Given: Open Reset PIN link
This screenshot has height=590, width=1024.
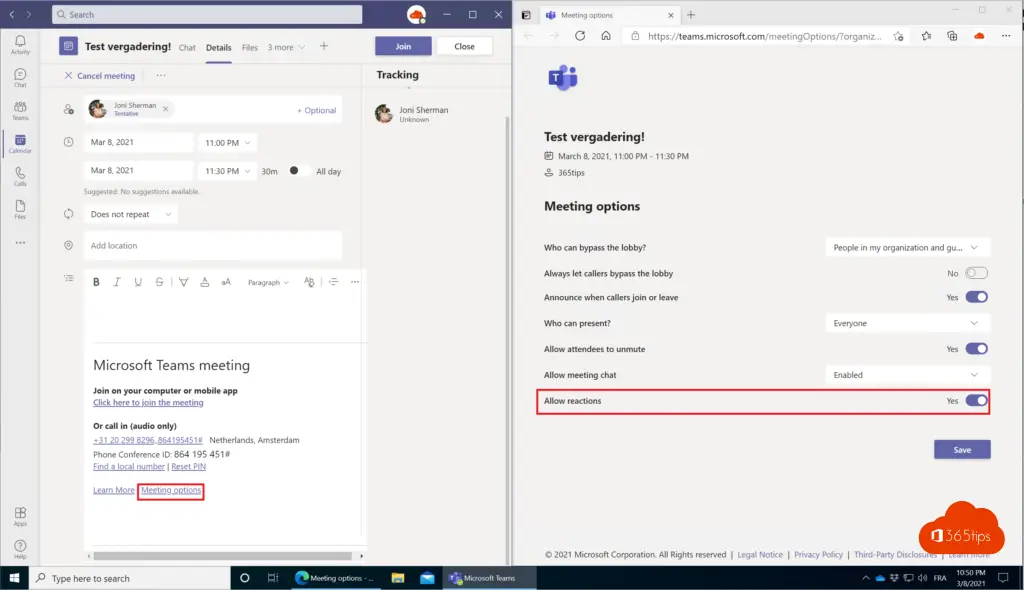Looking at the screenshot, I should pyautogui.click(x=189, y=467).
